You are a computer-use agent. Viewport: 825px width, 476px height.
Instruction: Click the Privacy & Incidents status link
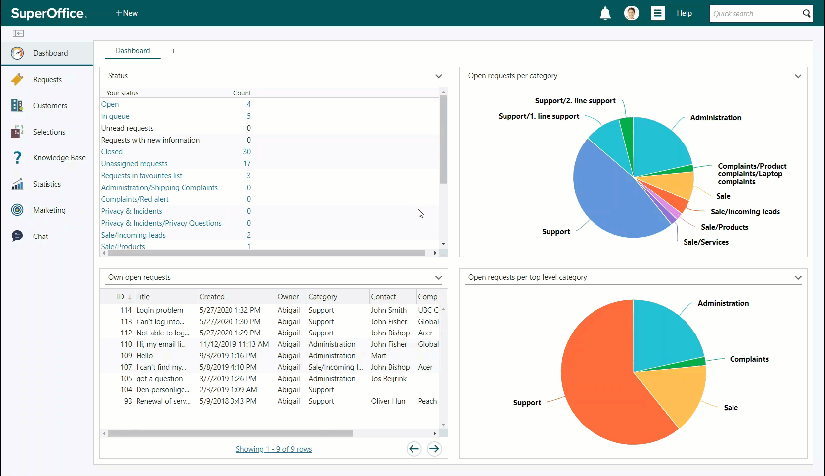pyautogui.click(x=132, y=211)
